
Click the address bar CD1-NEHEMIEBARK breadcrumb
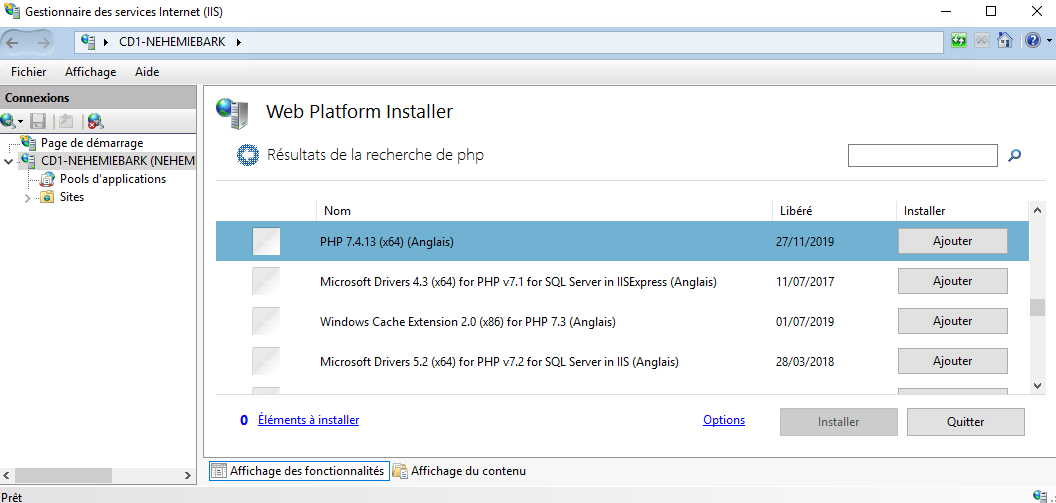[x=172, y=42]
